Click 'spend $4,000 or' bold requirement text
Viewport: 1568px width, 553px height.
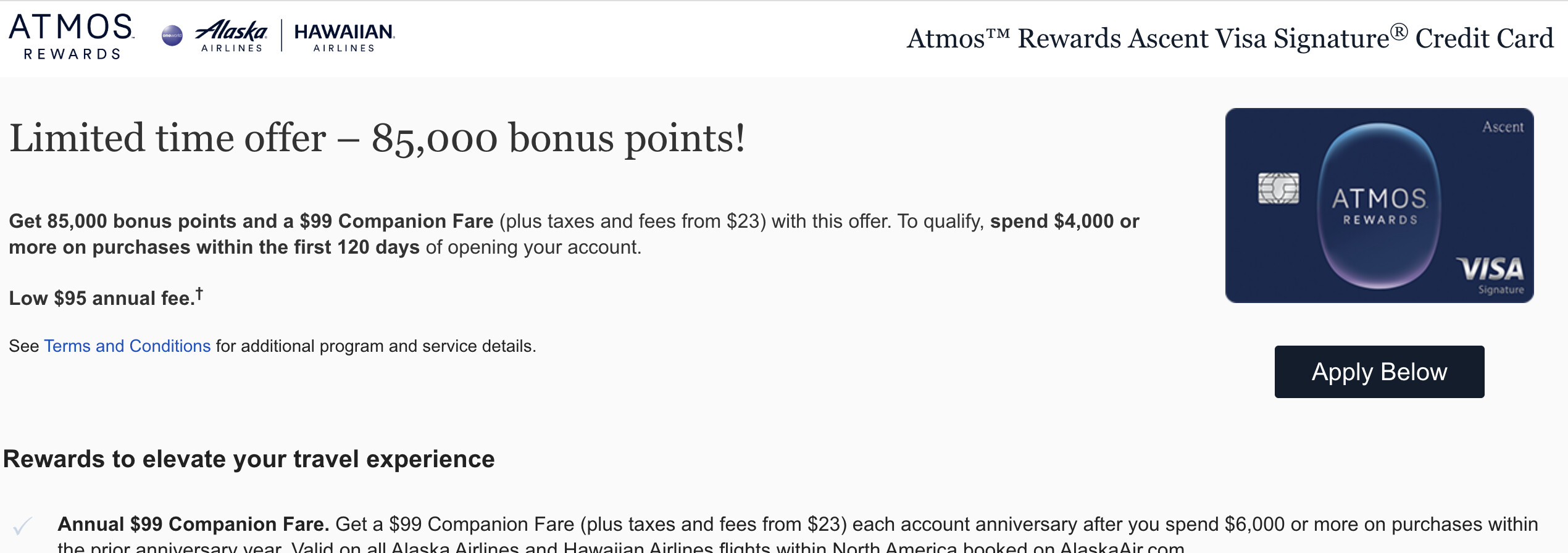coord(1064,222)
